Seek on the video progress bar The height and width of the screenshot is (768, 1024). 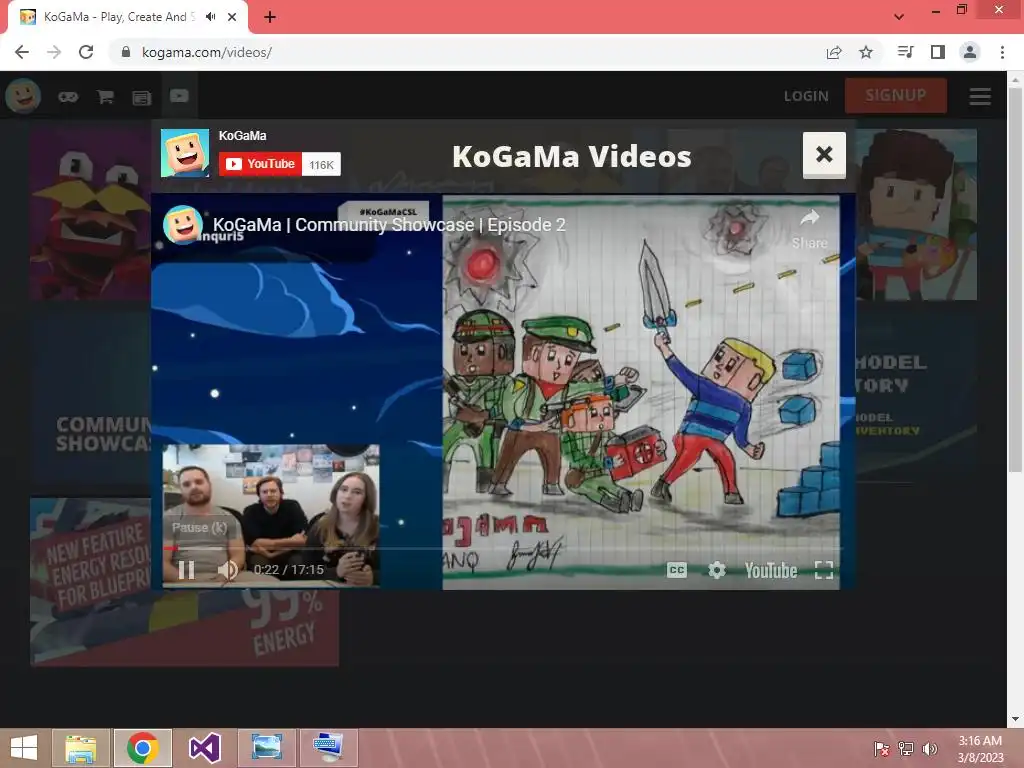coord(502,549)
